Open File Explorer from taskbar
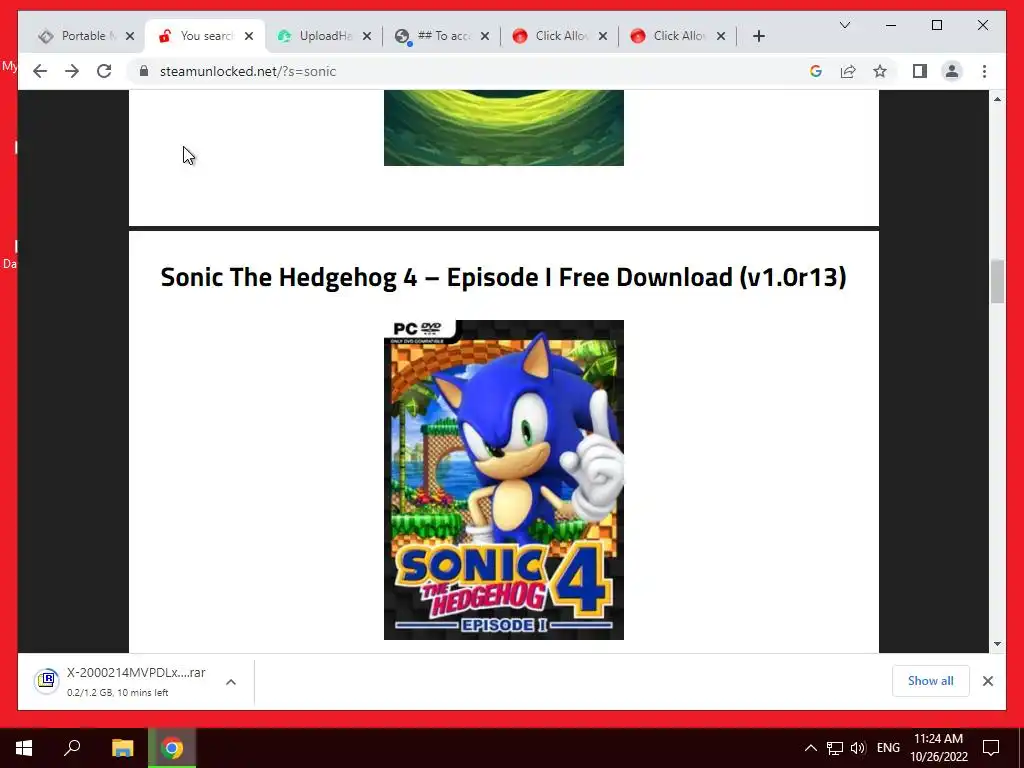Image resolution: width=1024 pixels, height=768 pixels. (122, 748)
